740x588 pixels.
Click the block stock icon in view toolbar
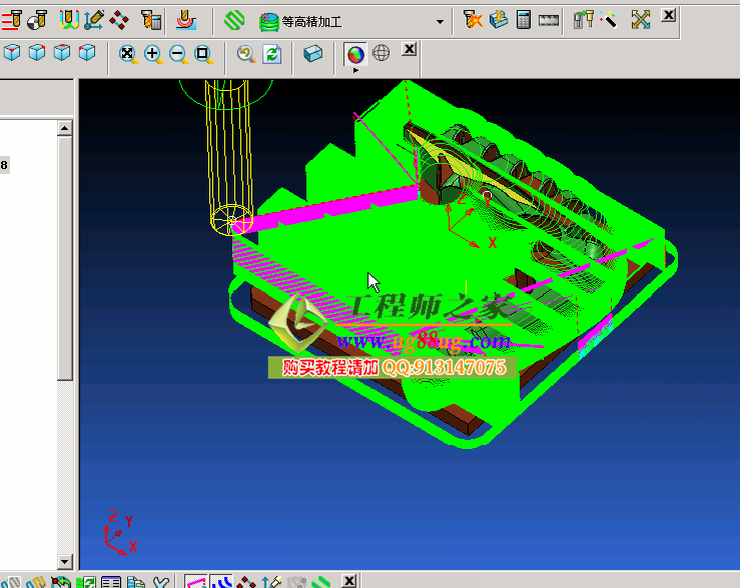313,54
